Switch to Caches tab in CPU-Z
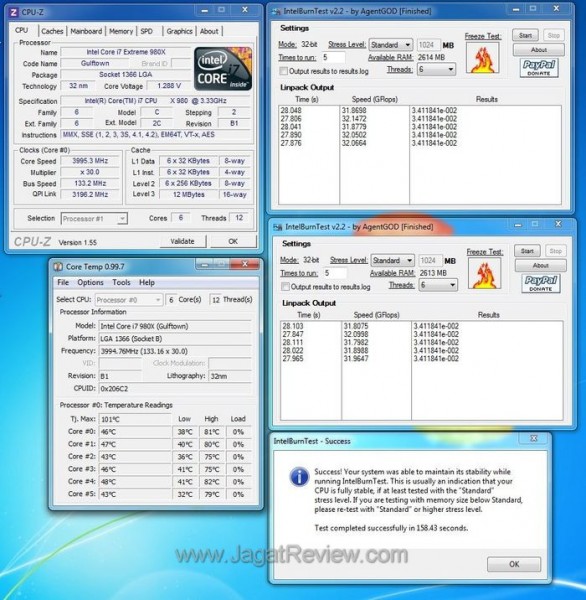586x600 pixels. pyautogui.click(x=52, y=31)
